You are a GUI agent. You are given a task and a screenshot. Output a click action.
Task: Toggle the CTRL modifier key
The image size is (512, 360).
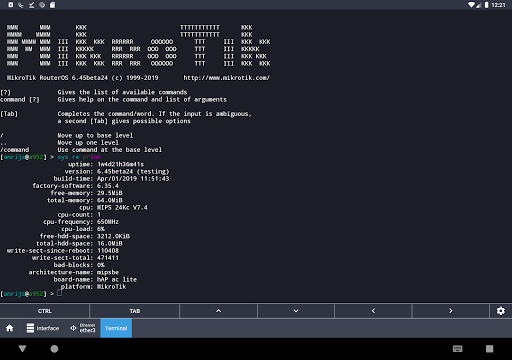[x=45, y=311]
